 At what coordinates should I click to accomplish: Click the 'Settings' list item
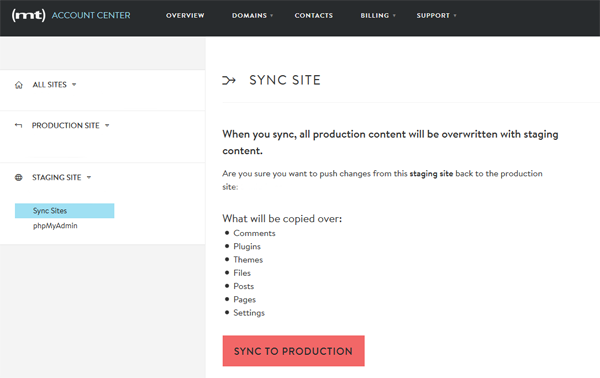click(249, 313)
